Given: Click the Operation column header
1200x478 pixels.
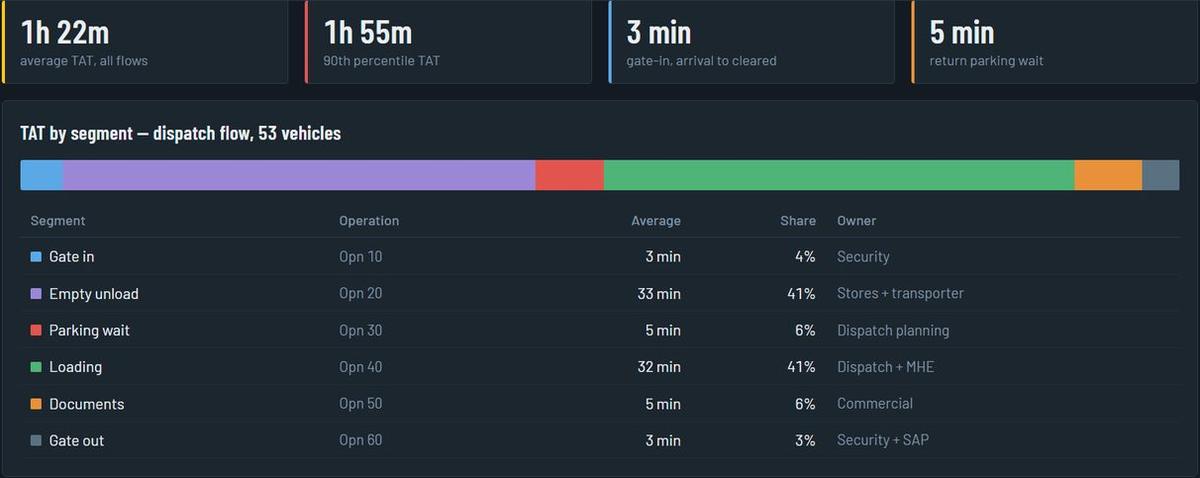Looking at the screenshot, I should [369, 221].
